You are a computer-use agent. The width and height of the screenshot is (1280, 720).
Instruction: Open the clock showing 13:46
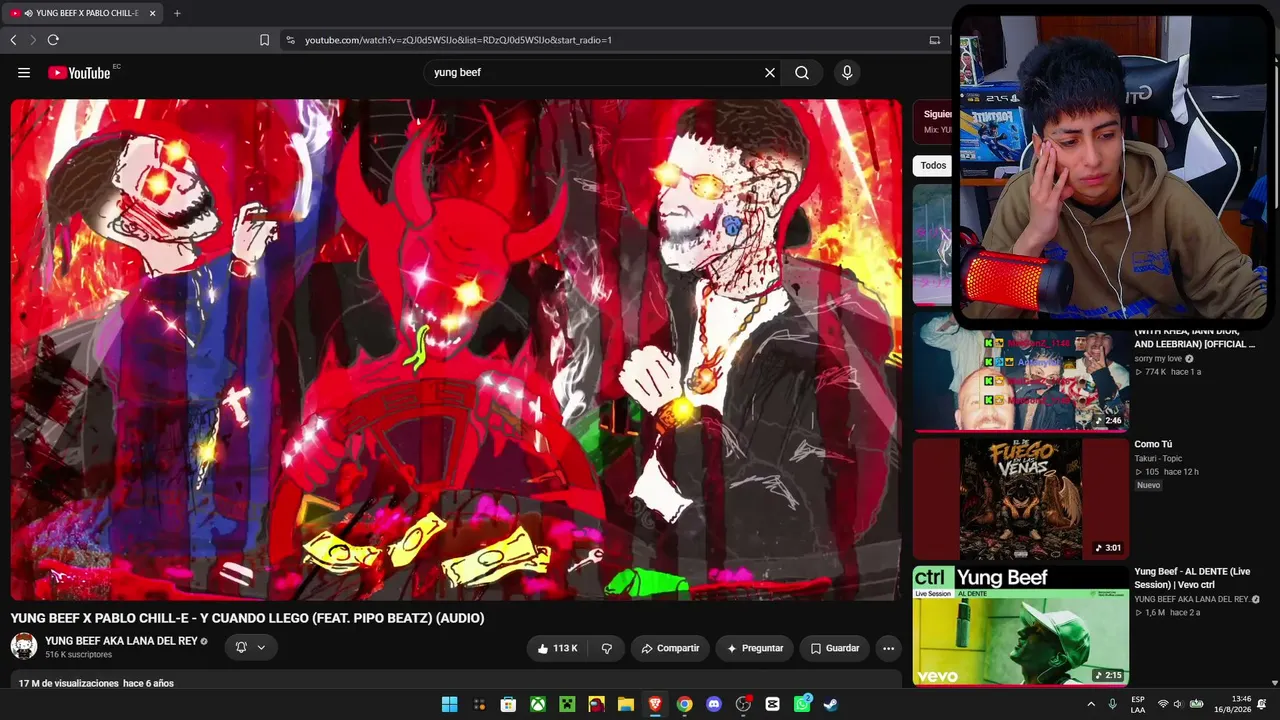coord(1233,704)
